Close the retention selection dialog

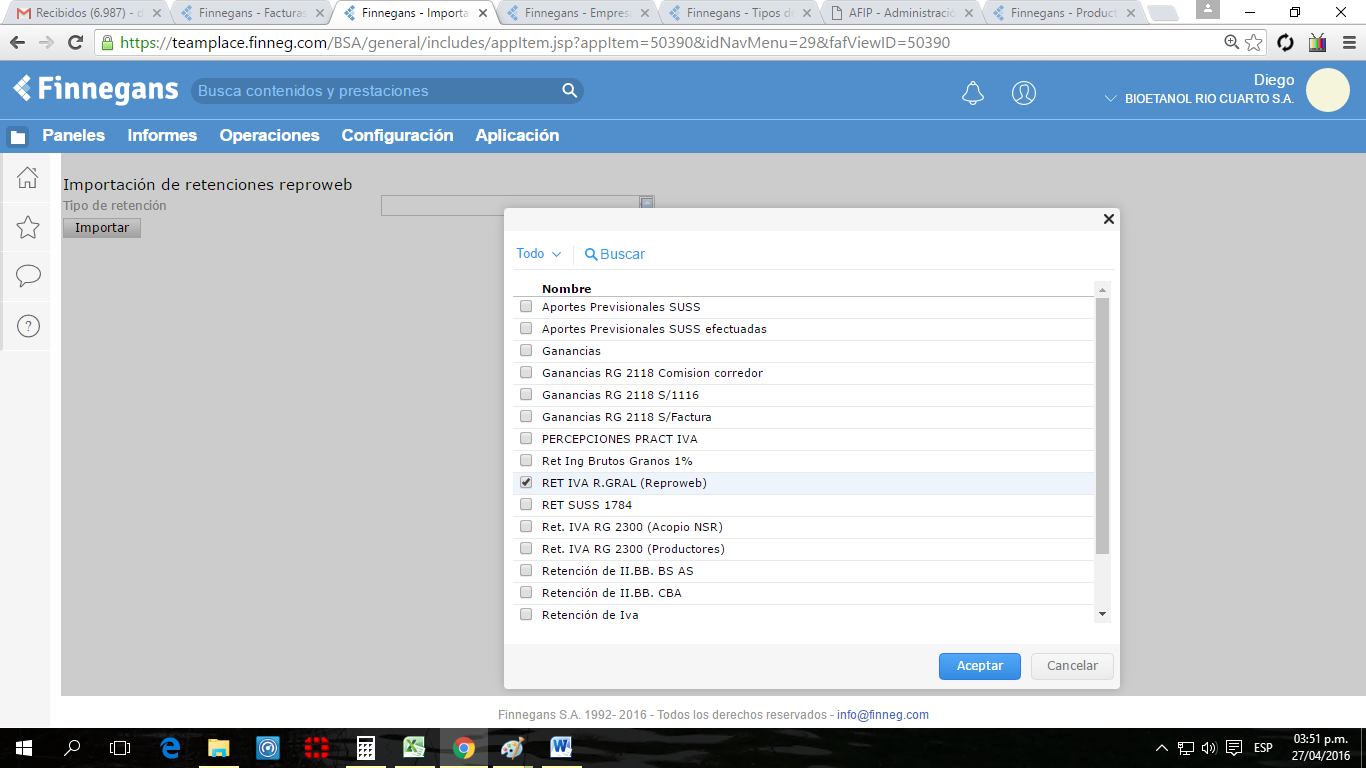pos(1108,219)
